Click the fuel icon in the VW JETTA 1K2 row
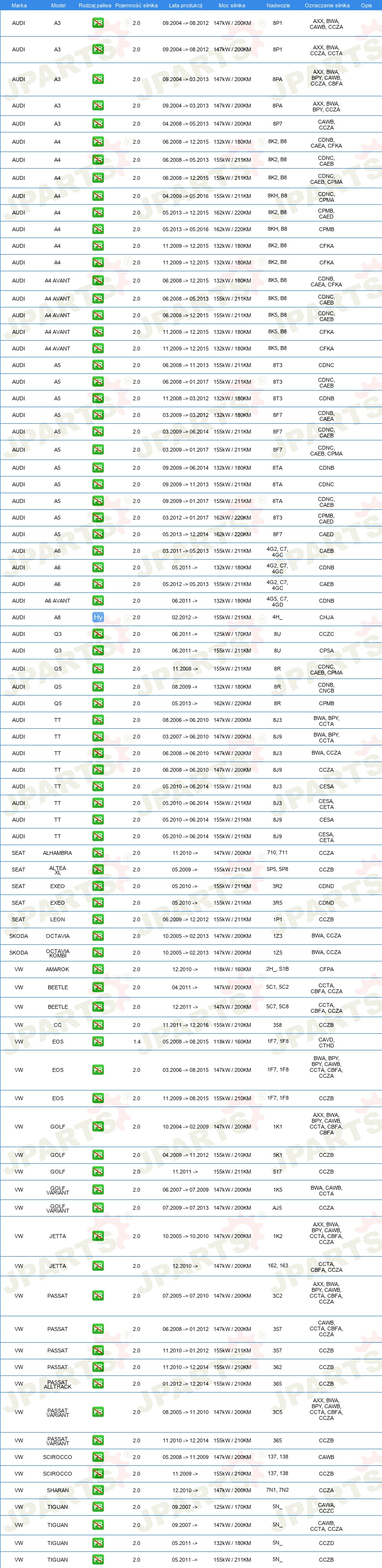The width and height of the screenshot is (382, 1568). point(98,1236)
